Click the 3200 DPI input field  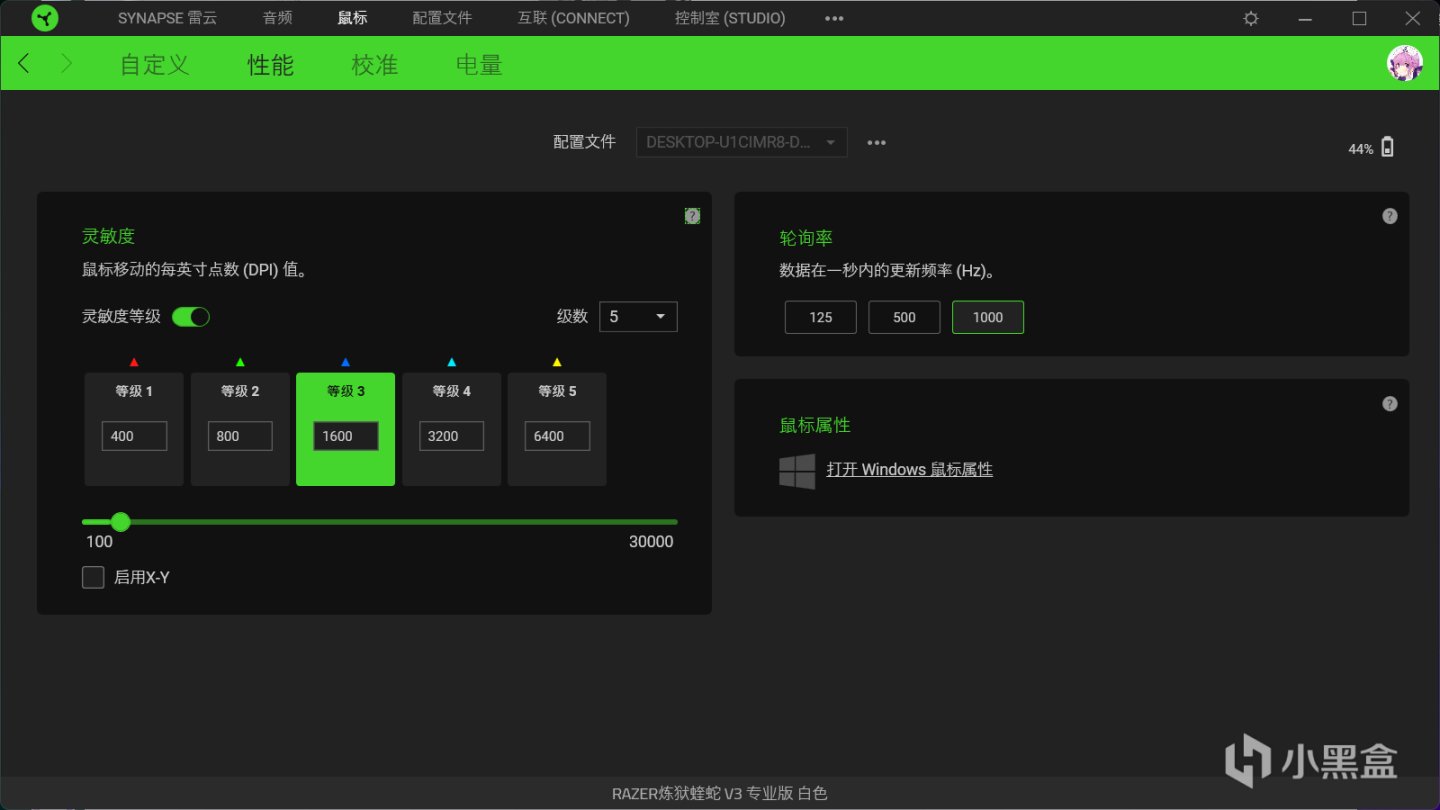[452, 436]
